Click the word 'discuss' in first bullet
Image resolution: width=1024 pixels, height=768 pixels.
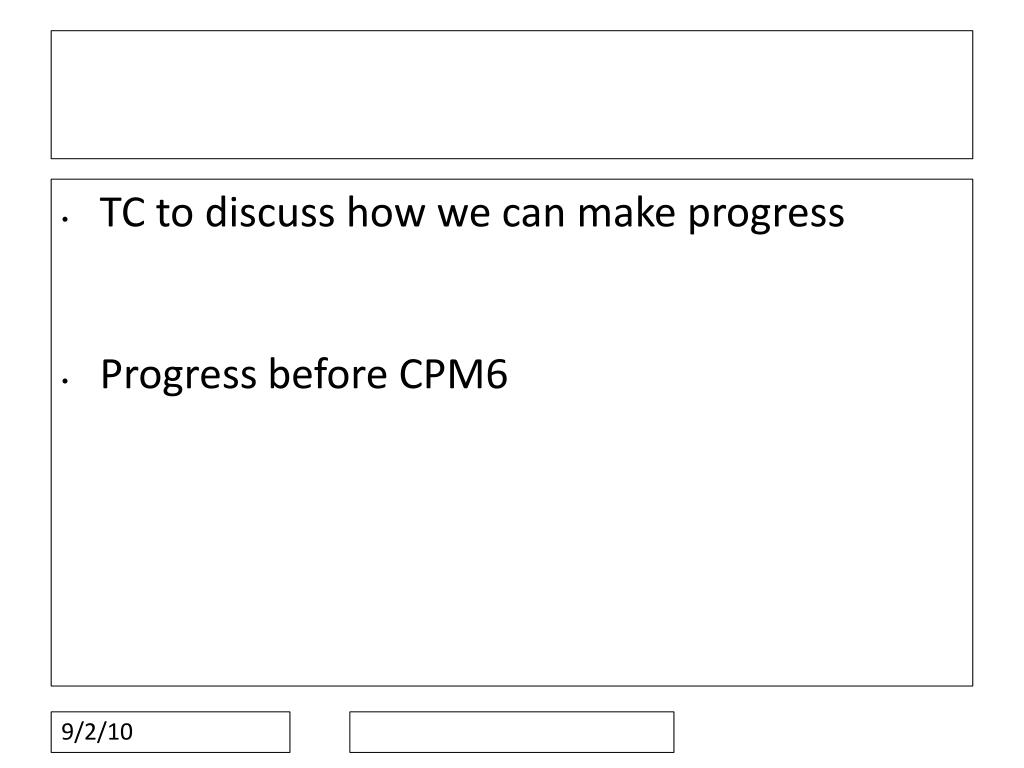pyautogui.click(x=269, y=212)
